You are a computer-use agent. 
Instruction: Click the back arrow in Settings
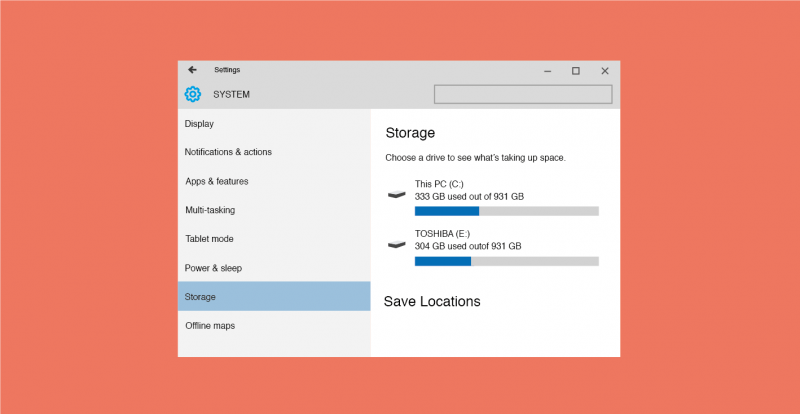(x=192, y=70)
